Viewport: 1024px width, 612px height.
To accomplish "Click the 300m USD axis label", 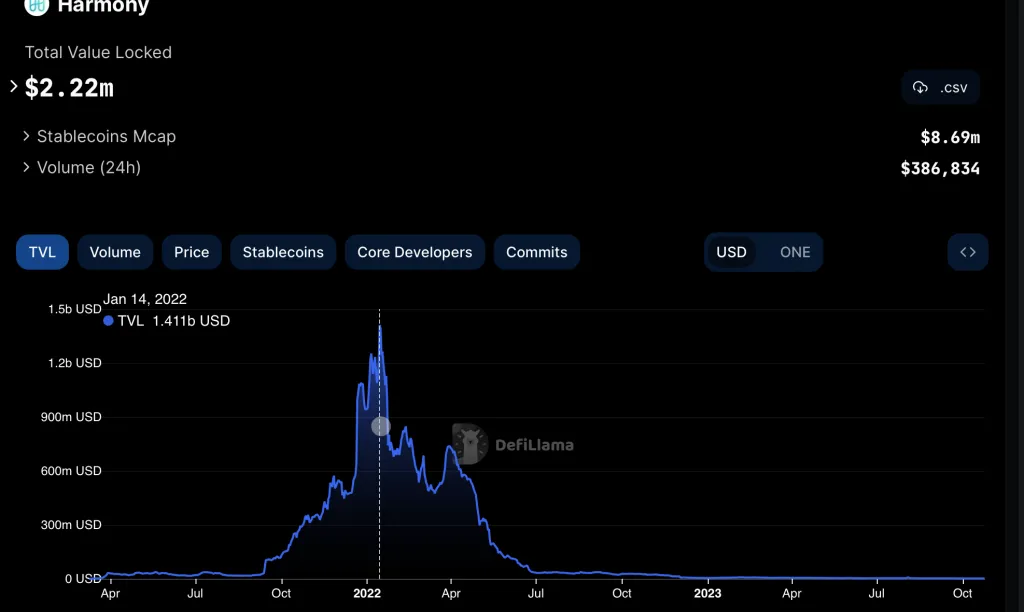I will tap(71, 525).
